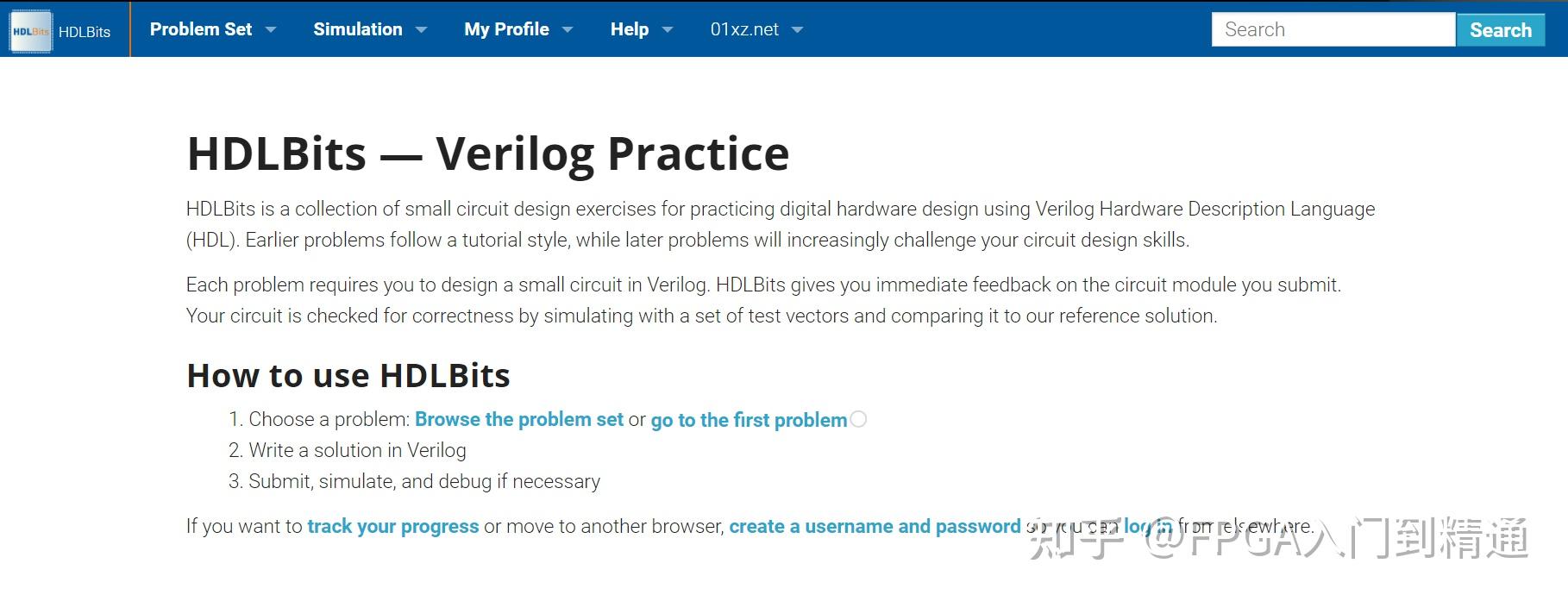1568x601 pixels.
Task: Open the 01xz.net menu
Action: point(744,29)
